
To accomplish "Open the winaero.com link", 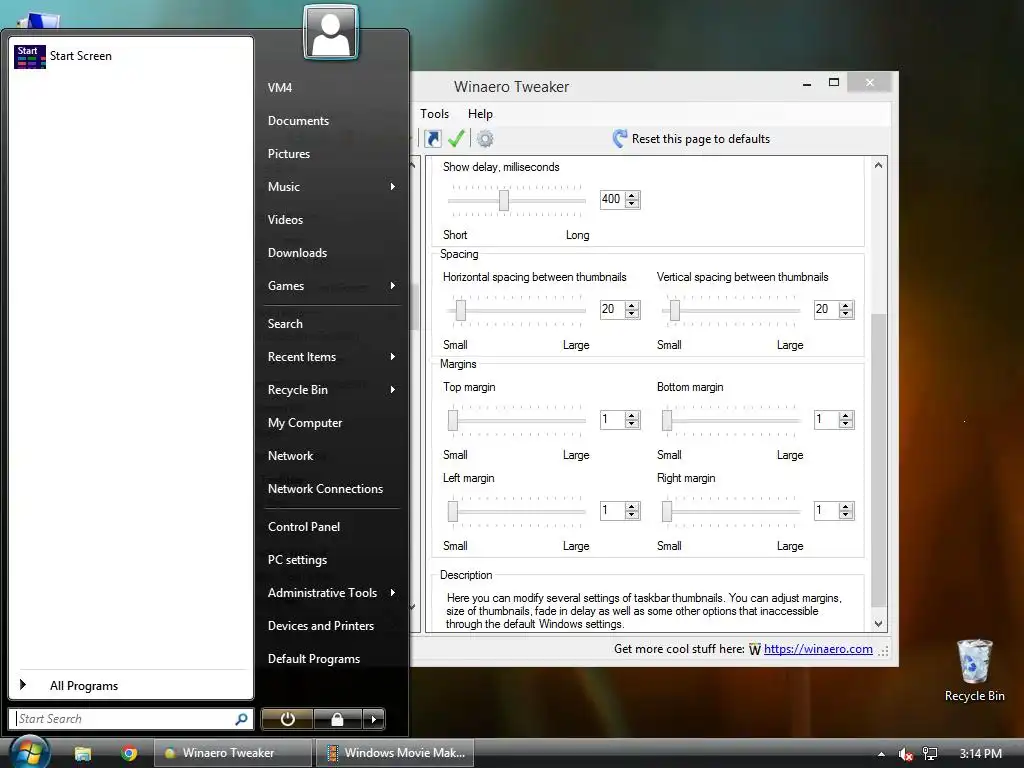I will 818,648.
